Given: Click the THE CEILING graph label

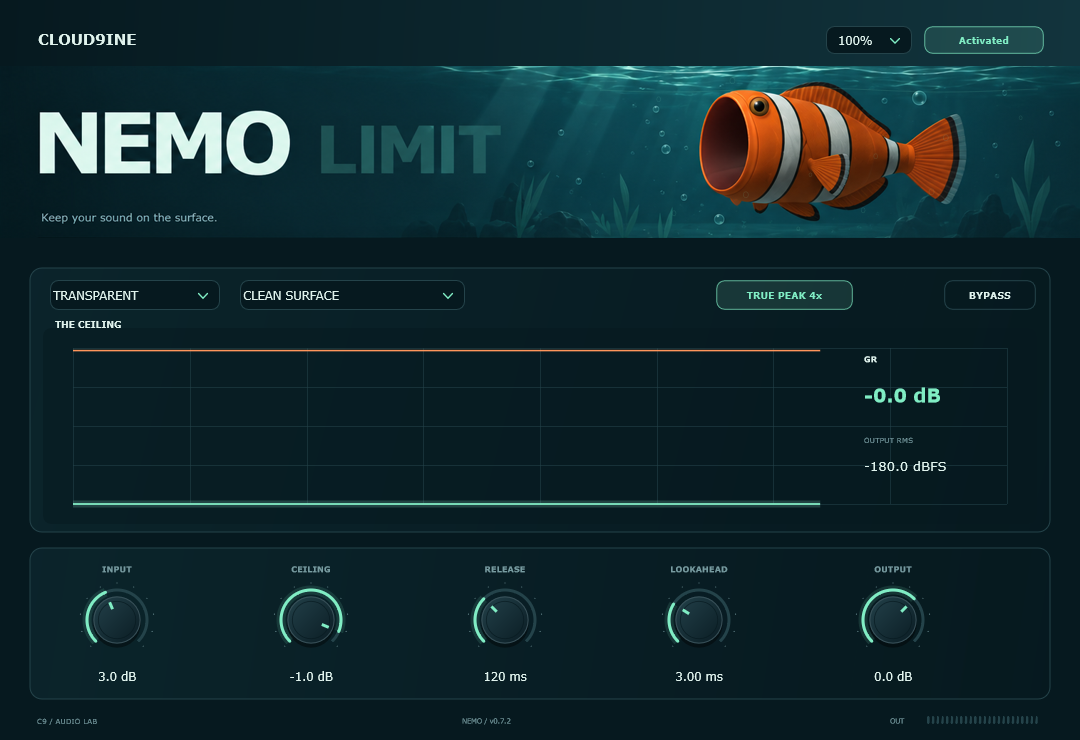Looking at the screenshot, I should [88, 325].
